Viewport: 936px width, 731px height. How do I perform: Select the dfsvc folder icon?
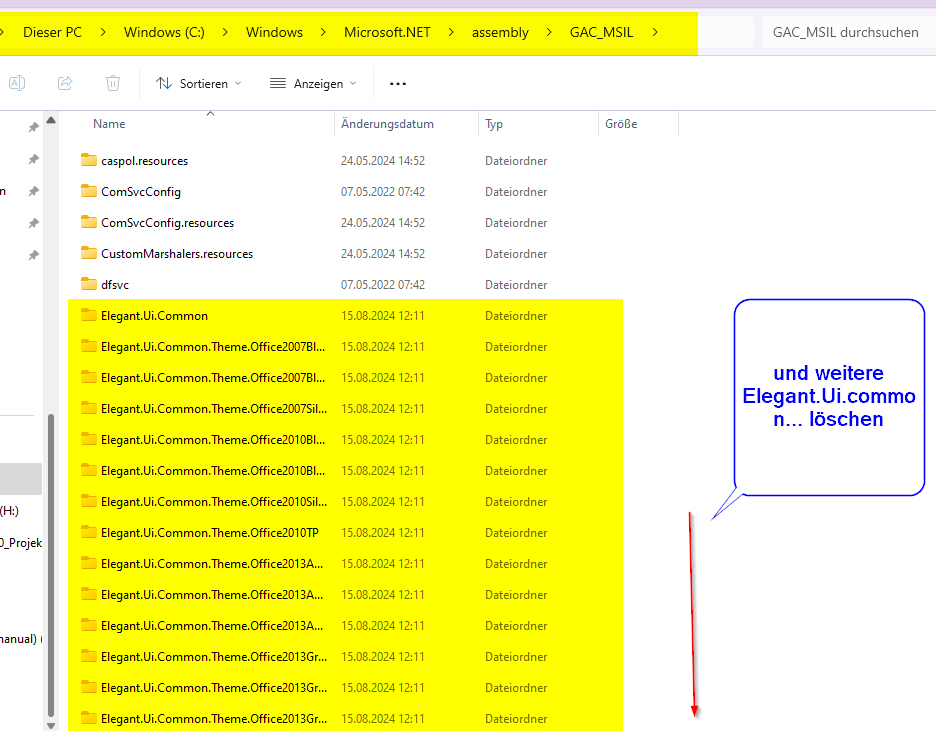click(89, 284)
